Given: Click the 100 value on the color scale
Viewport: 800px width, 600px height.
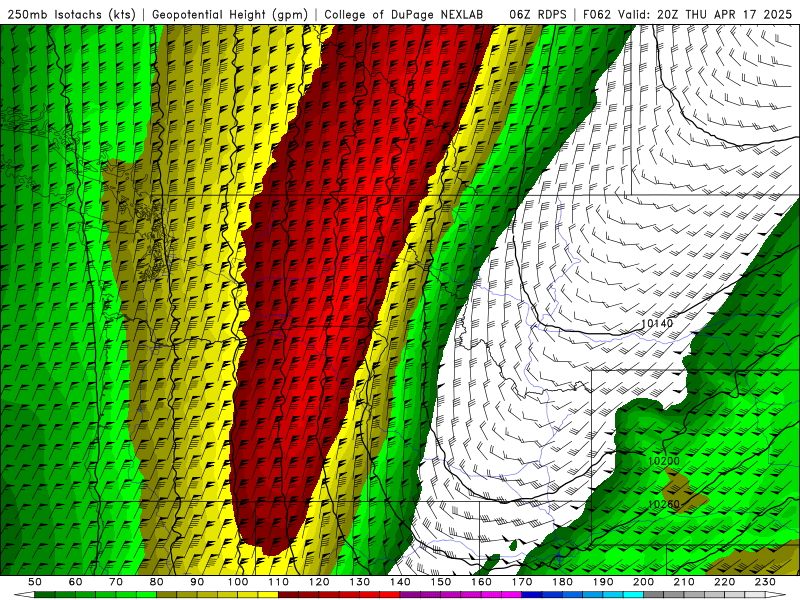Looking at the screenshot, I should [x=238, y=582].
